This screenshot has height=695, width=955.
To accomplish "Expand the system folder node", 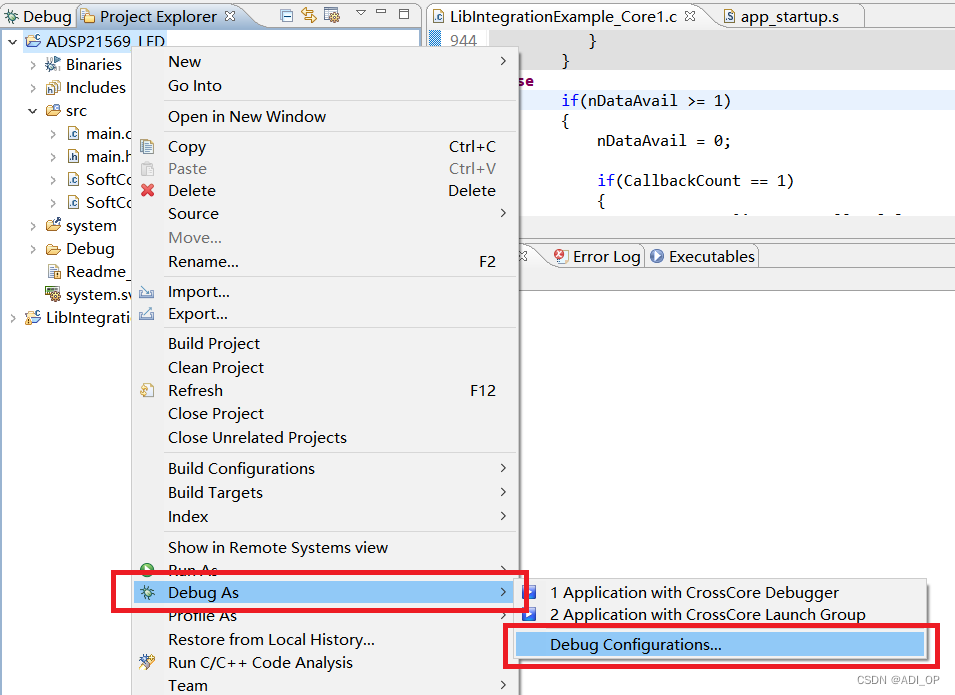I will pyautogui.click(x=33, y=226).
